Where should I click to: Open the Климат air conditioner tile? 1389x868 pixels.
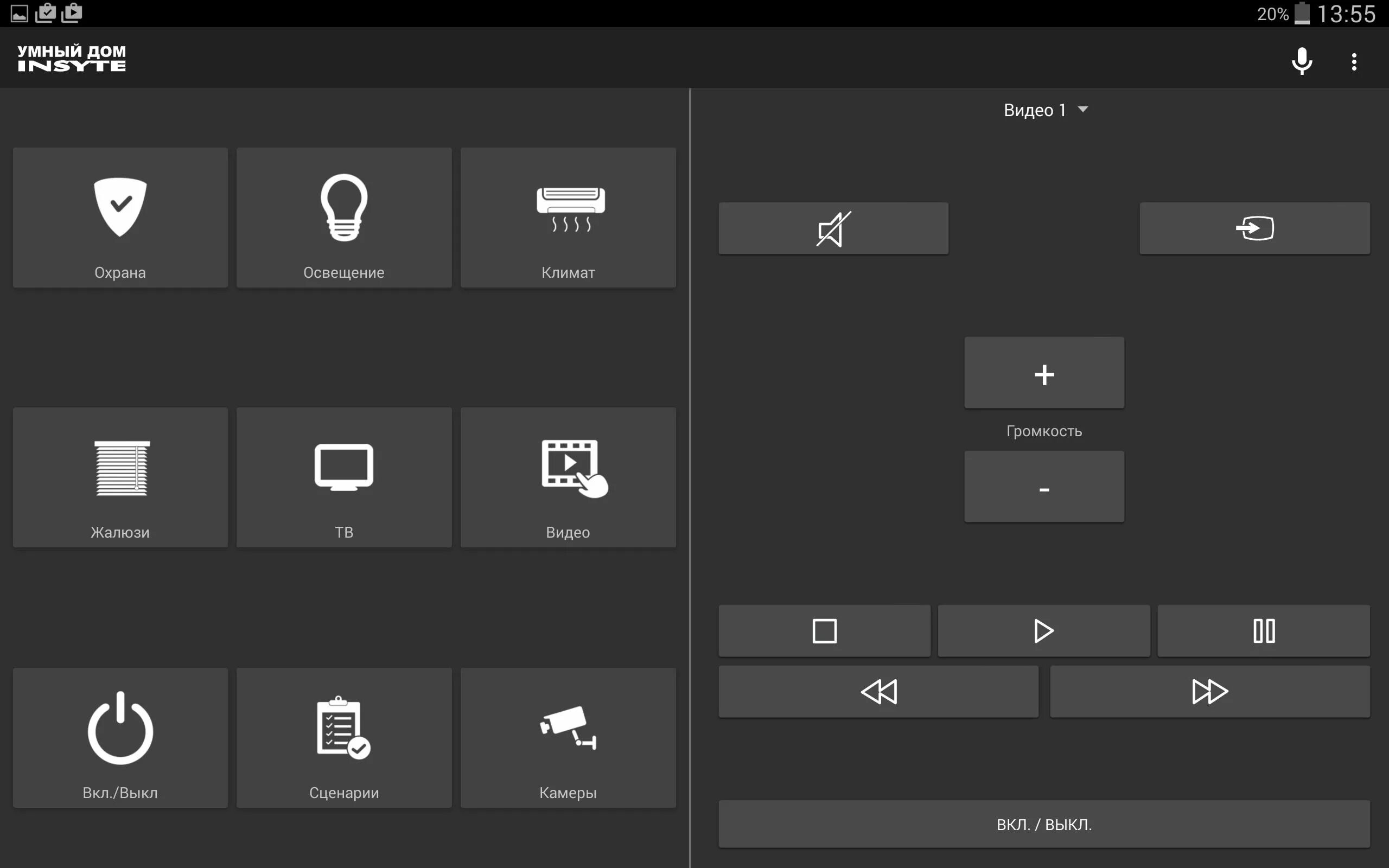568,218
